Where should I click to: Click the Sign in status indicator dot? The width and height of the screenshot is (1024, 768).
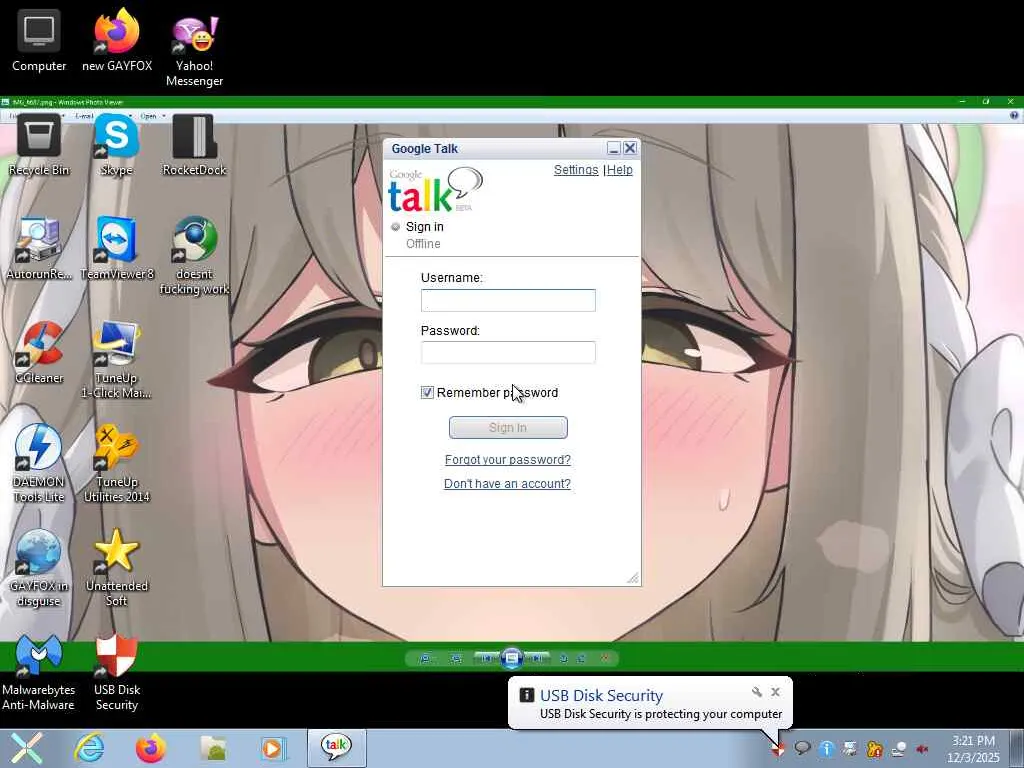tap(395, 227)
